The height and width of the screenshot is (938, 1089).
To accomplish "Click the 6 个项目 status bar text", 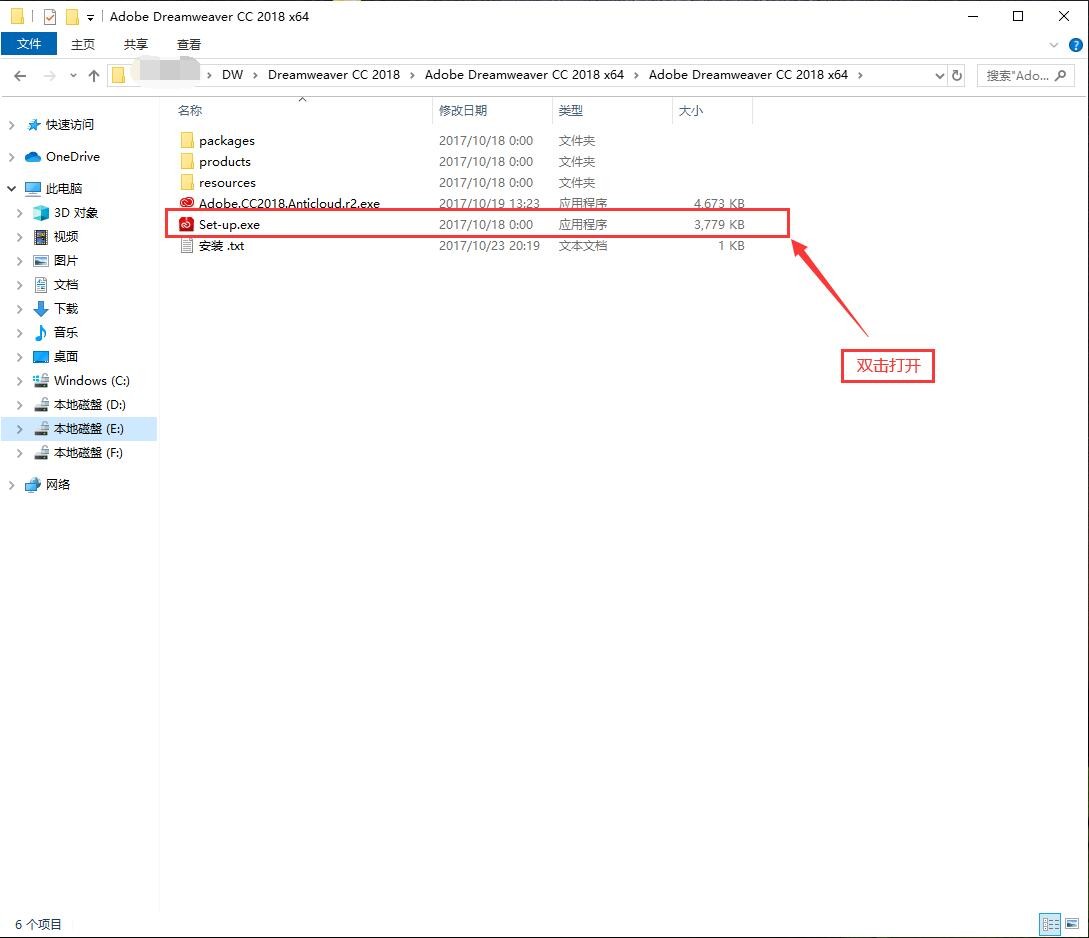I will [38, 924].
